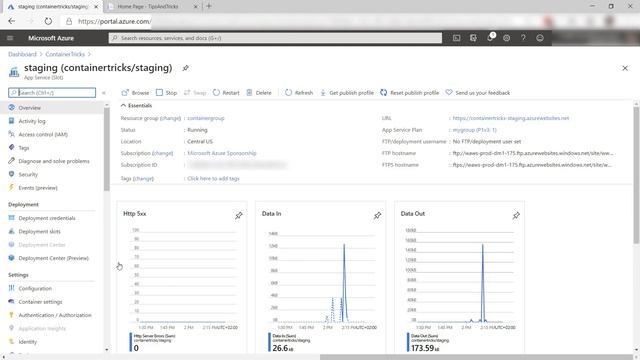Screen dimensions: 640x360
Task: Go to ContainerTricks breadcrumb
Action: [65, 54]
